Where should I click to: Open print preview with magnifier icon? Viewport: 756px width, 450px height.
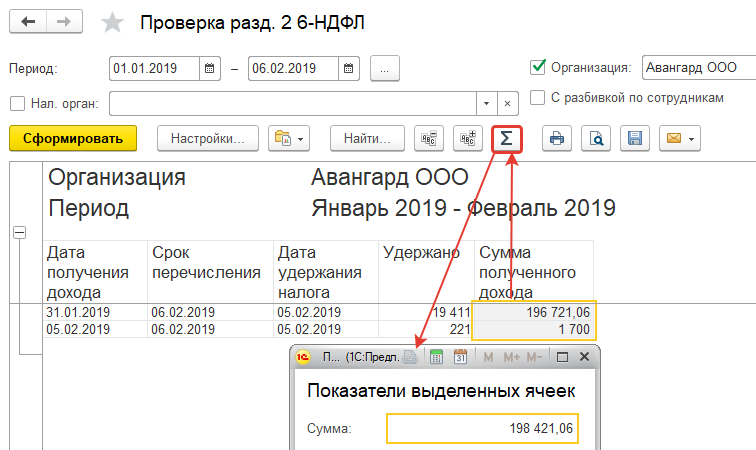coord(595,138)
